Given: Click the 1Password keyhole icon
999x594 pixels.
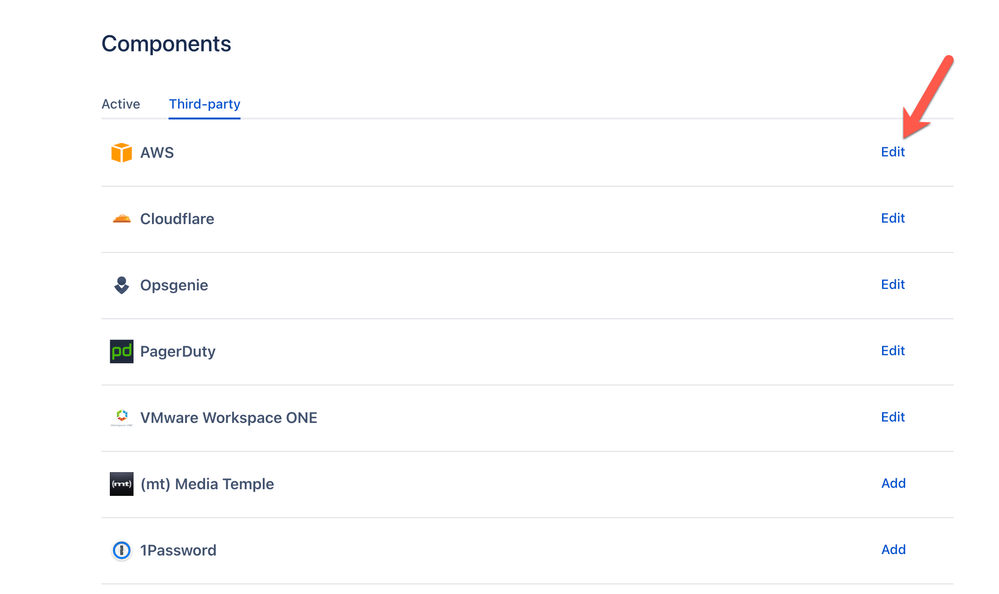Looking at the screenshot, I should tap(121, 550).
